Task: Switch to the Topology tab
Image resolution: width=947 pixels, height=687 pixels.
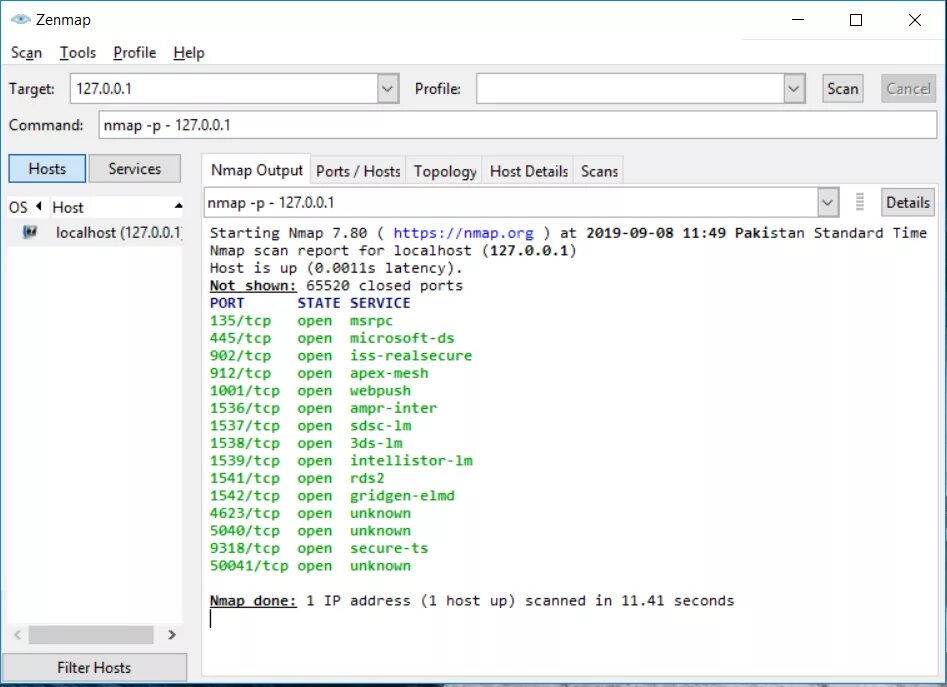Action: (445, 171)
